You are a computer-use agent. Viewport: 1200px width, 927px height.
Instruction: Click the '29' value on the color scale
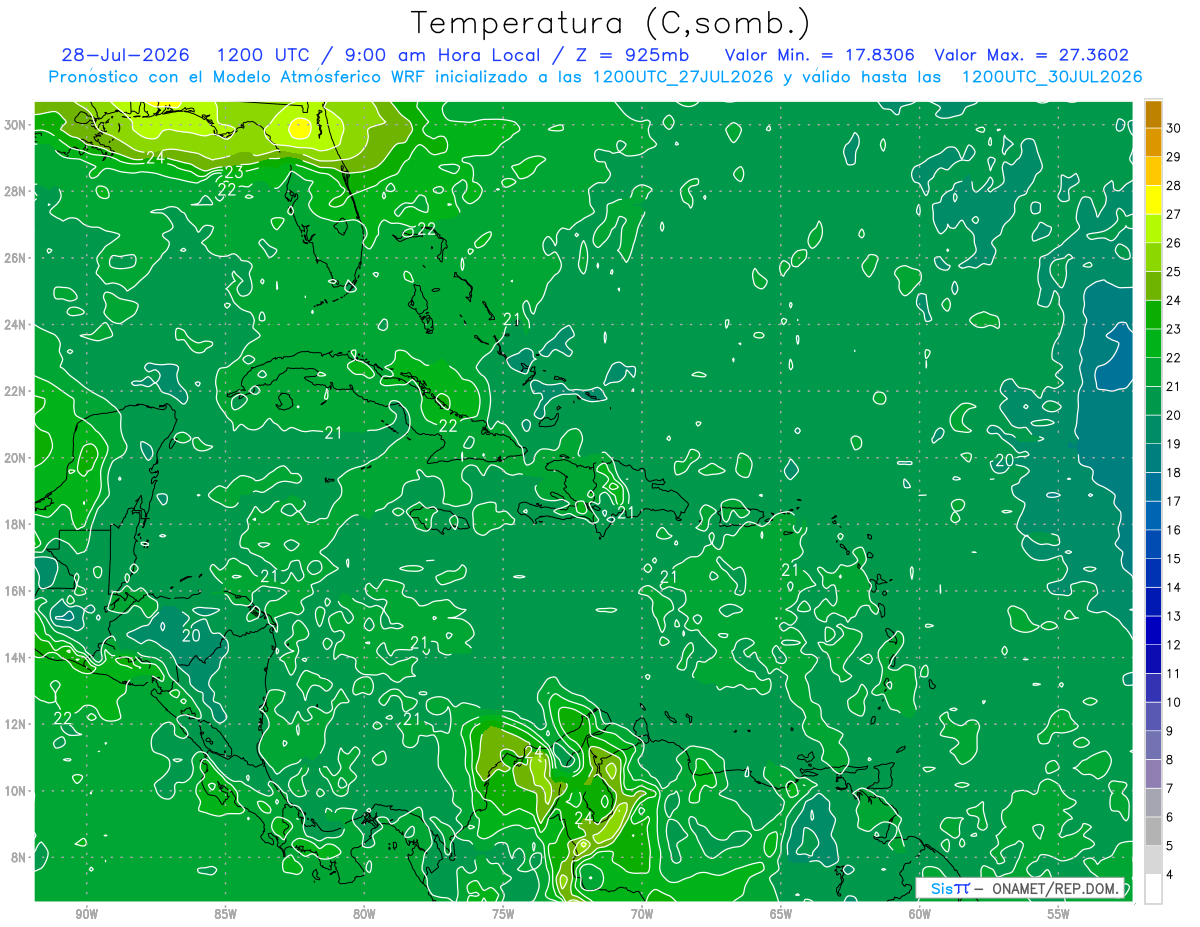click(1174, 157)
